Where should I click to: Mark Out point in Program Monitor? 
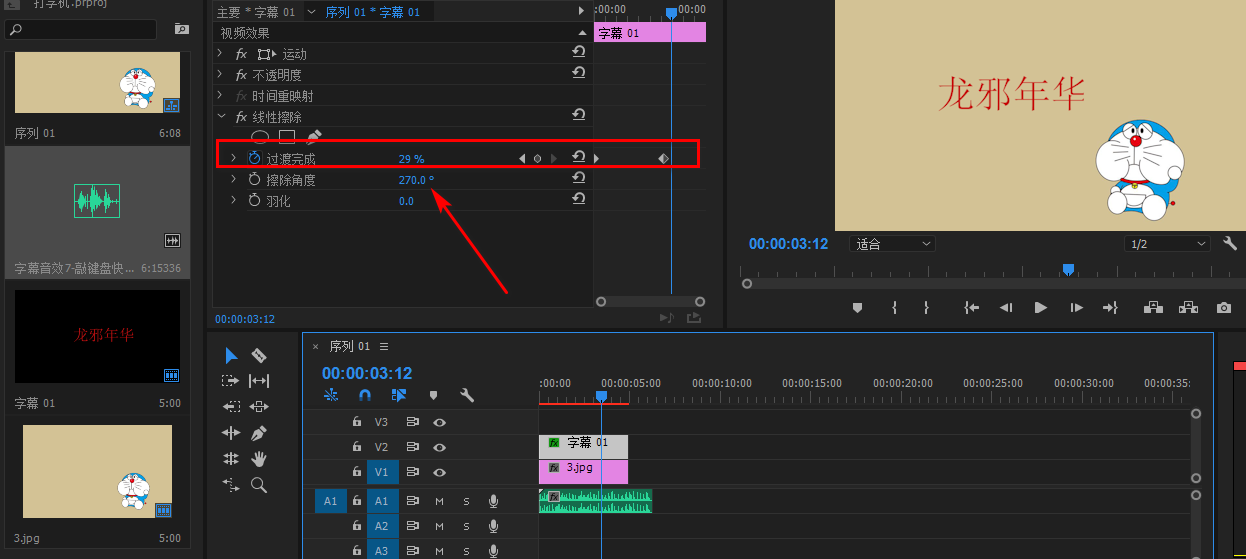(927, 308)
